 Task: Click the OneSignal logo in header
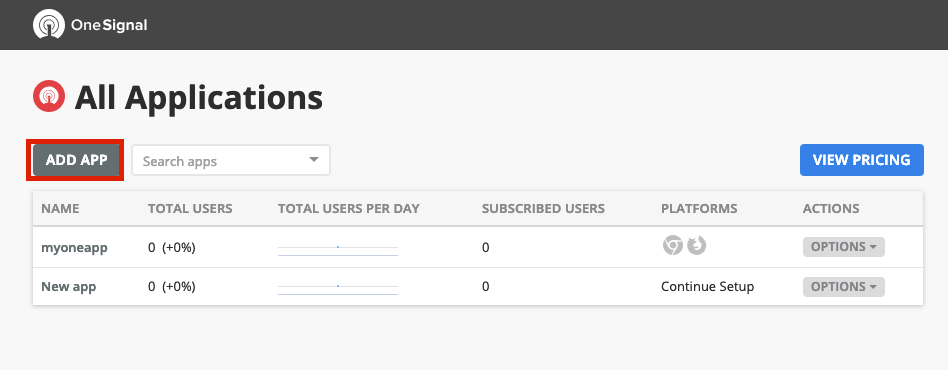coord(90,25)
